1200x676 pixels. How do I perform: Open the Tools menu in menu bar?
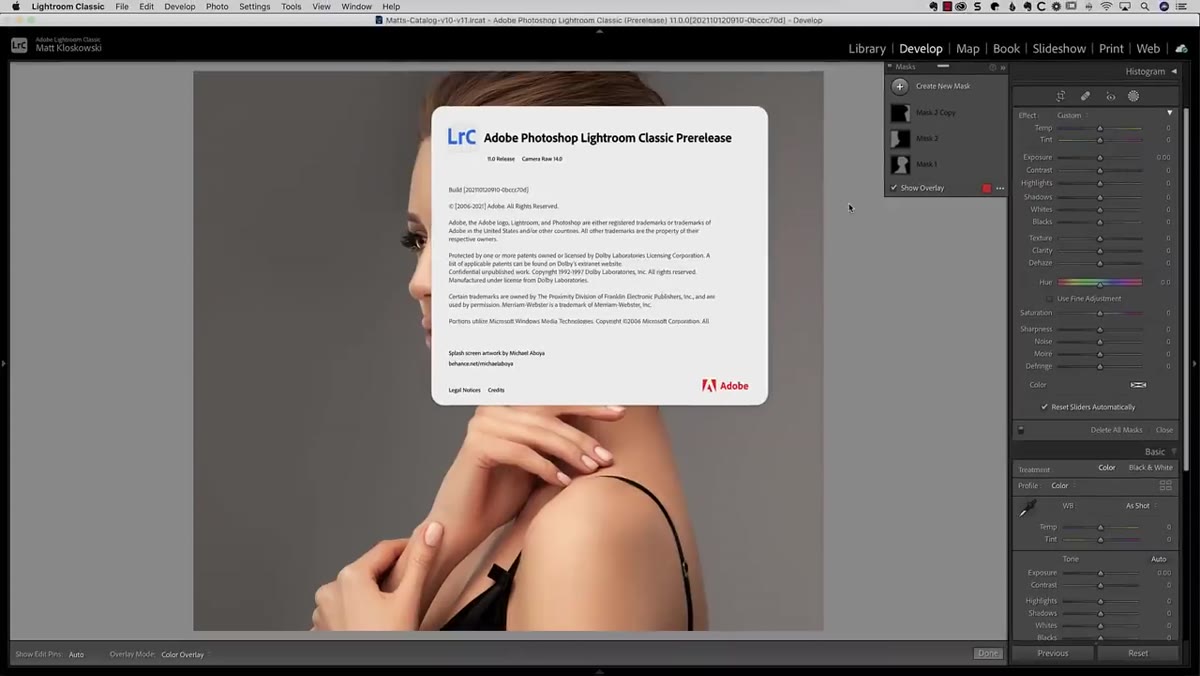291,6
